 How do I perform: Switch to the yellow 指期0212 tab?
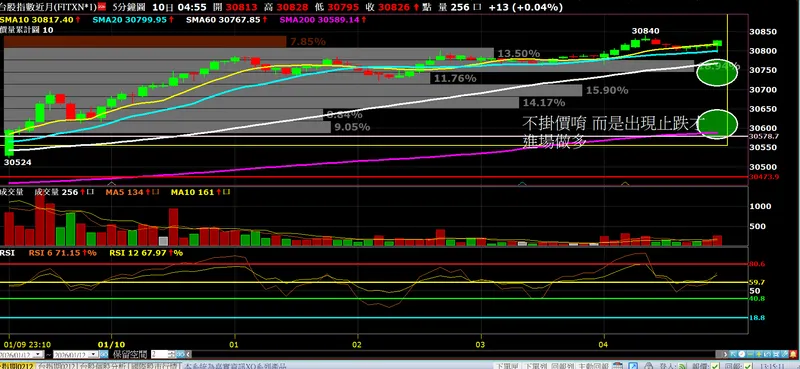17,365
